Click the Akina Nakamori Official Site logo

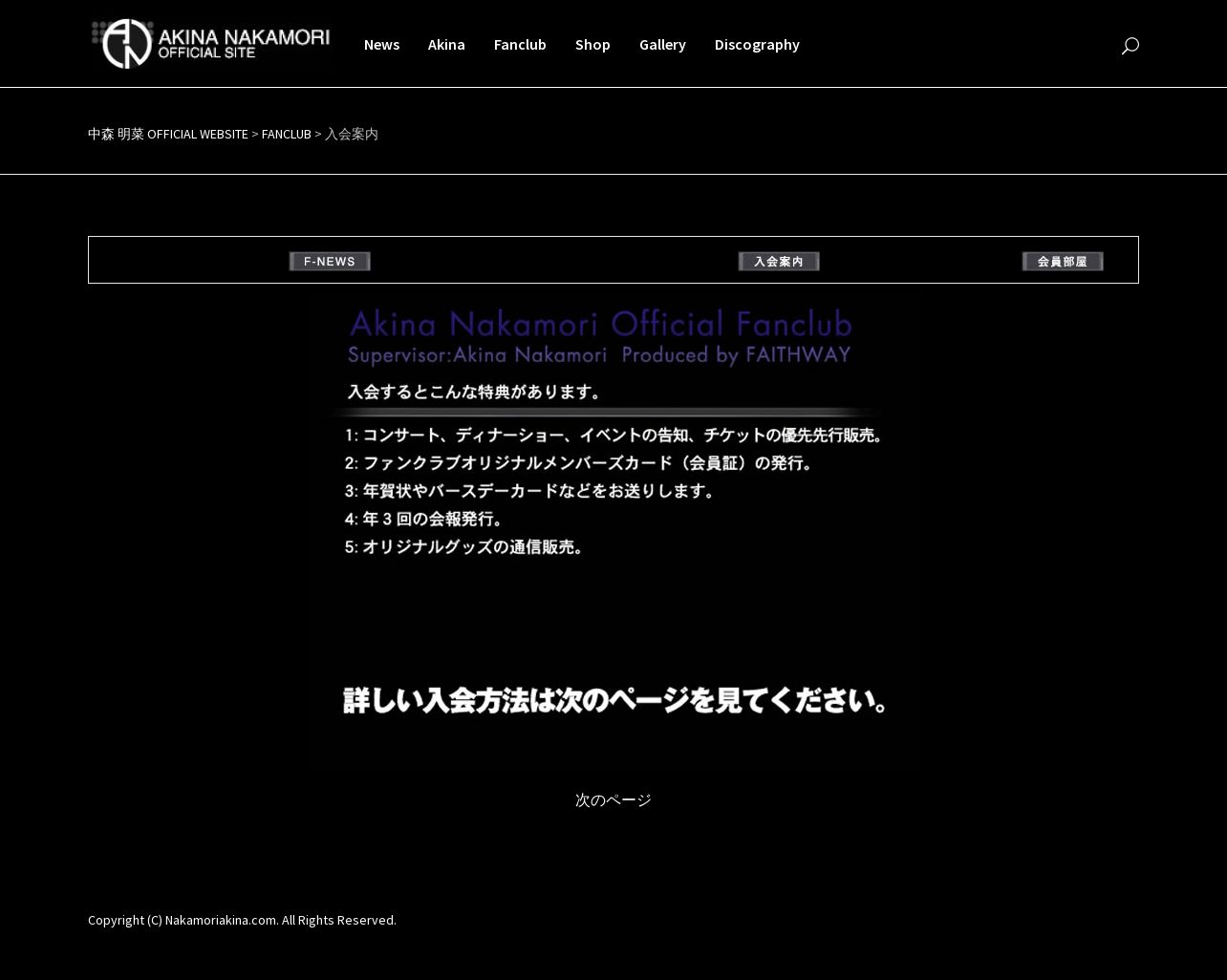point(210,44)
